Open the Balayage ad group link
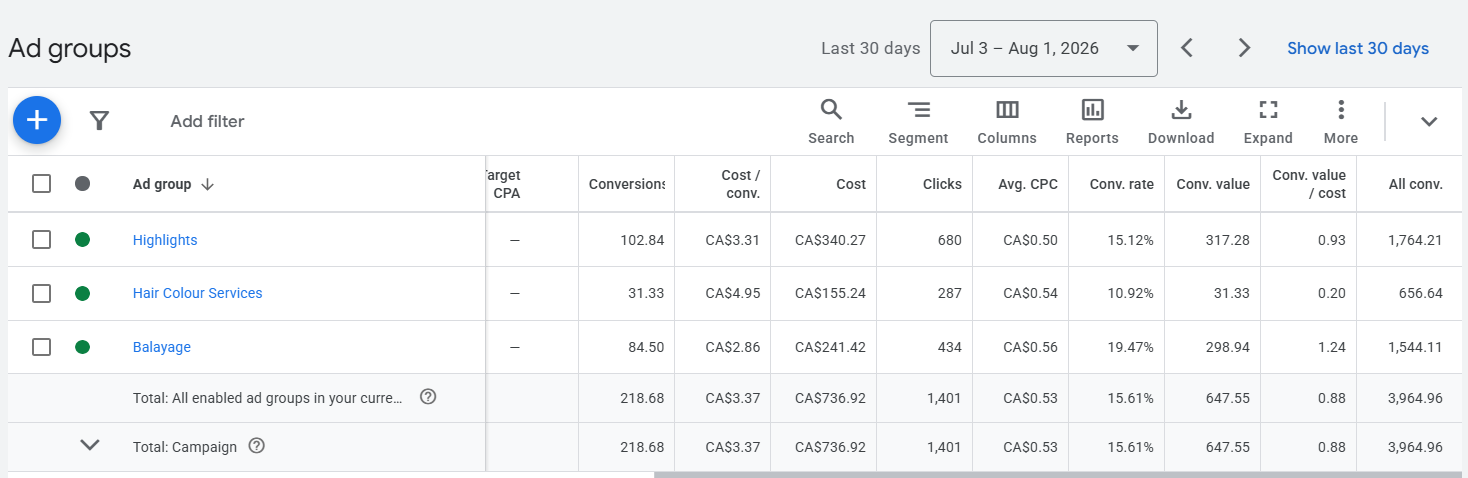Image resolution: width=1468 pixels, height=478 pixels. coord(162,347)
